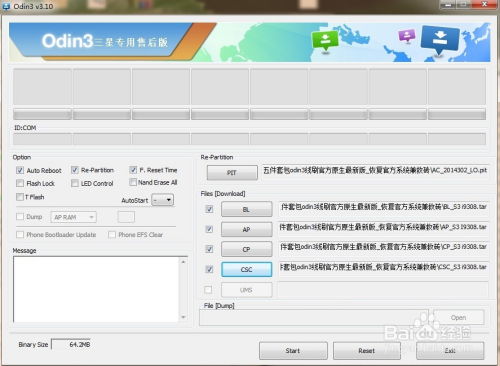The height and width of the screenshot is (366, 500).
Task: Toggle the AP file checkbox
Action: tap(209, 229)
